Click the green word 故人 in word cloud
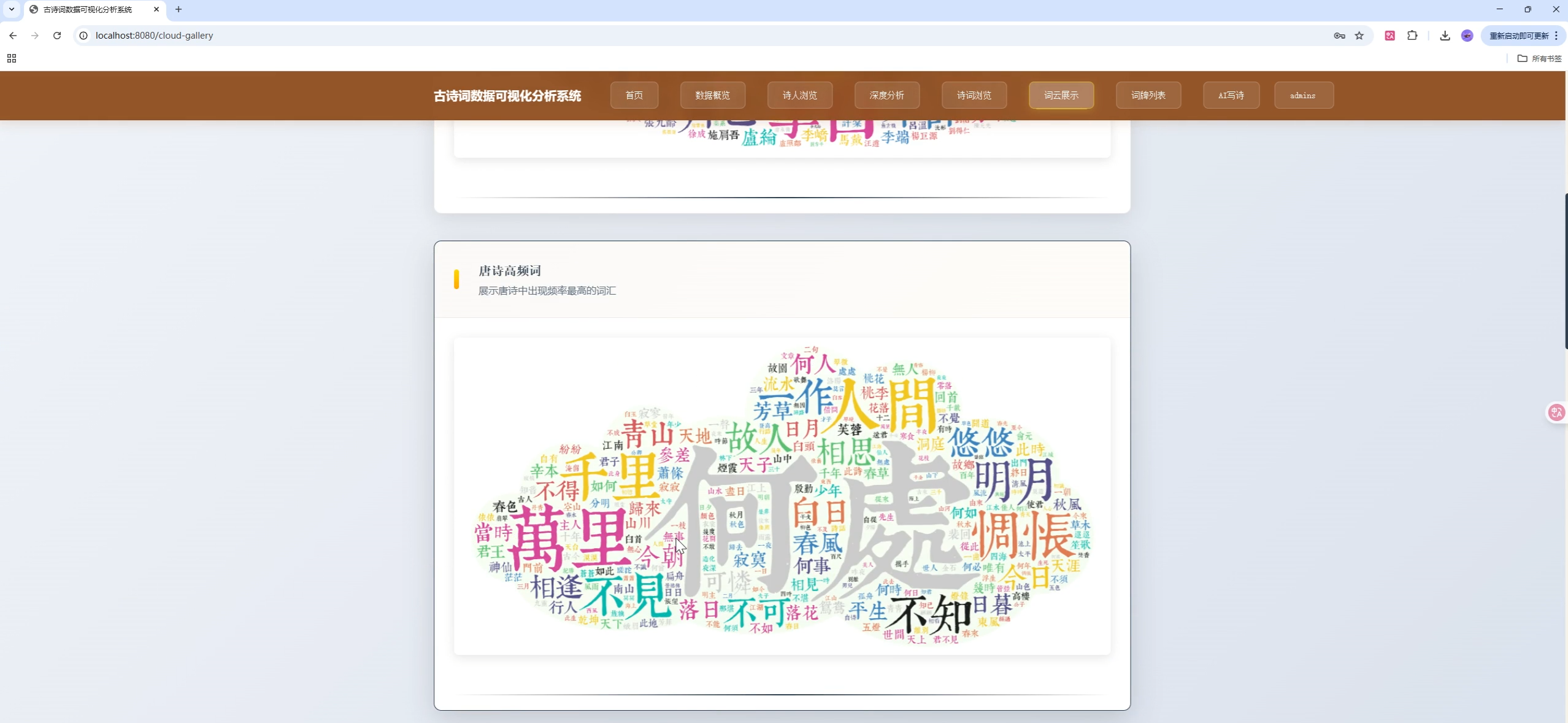The height and width of the screenshot is (723, 1568). [x=759, y=437]
